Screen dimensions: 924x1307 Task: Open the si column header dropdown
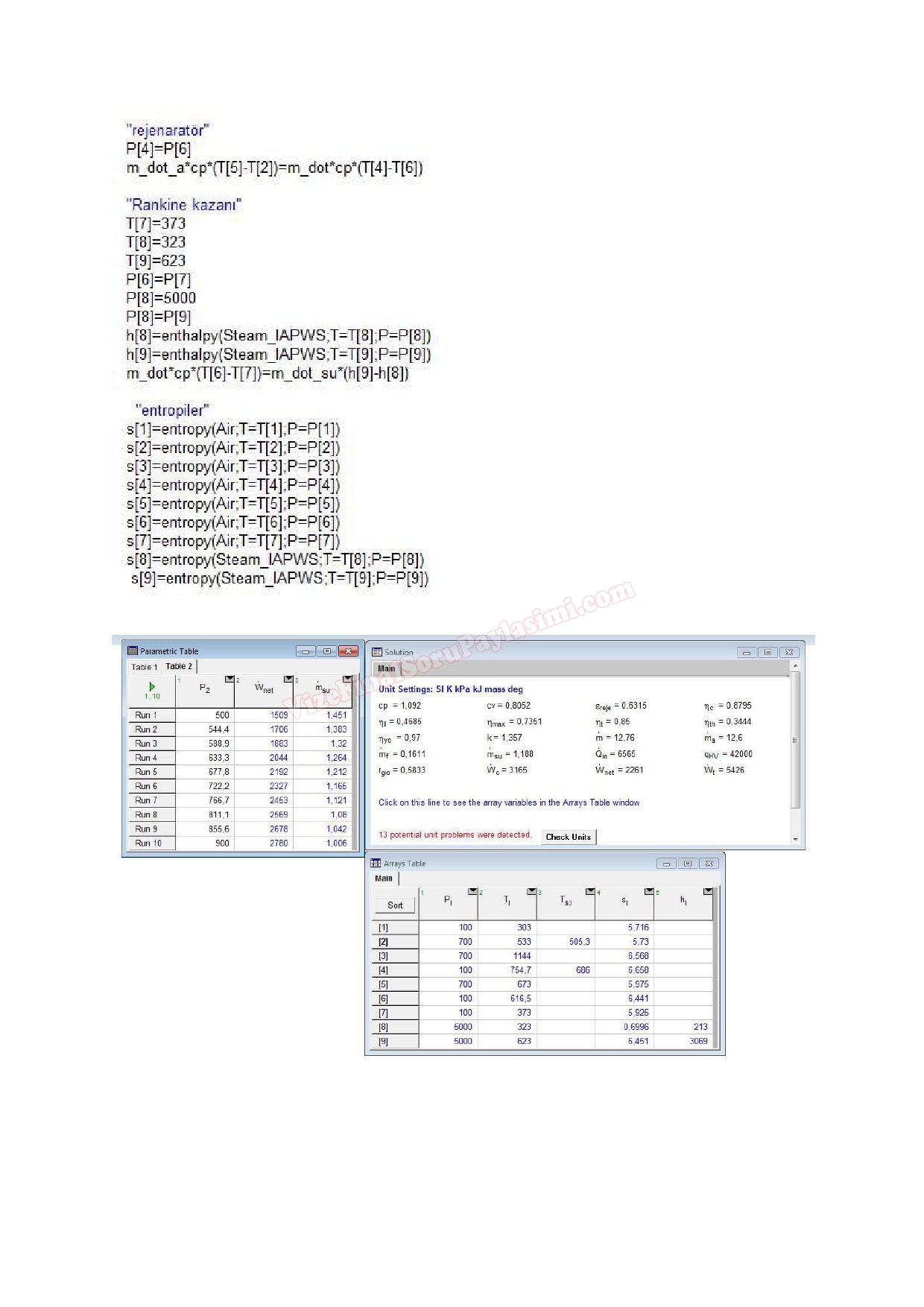pos(649,891)
